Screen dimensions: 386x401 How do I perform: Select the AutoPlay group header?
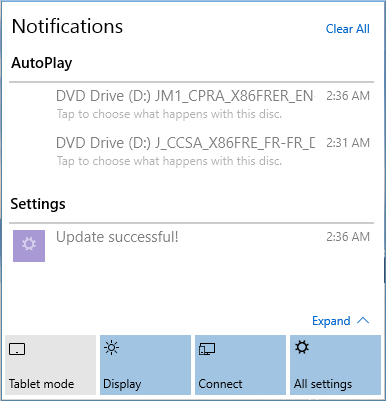point(42,63)
